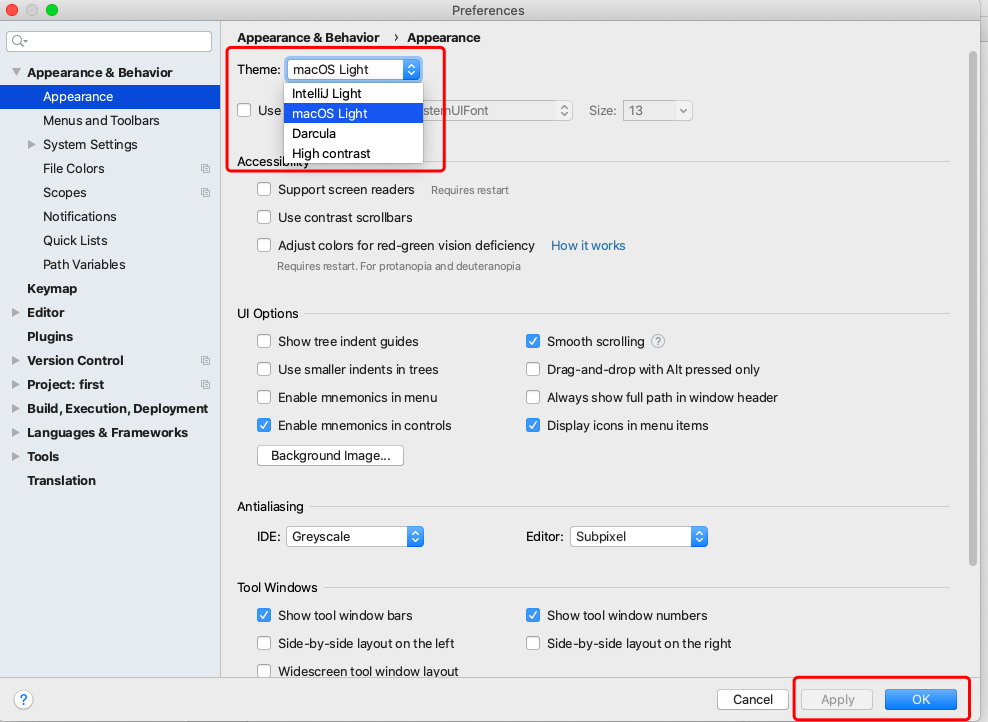Uncheck Display icons in menu items

(x=533, y=425)
